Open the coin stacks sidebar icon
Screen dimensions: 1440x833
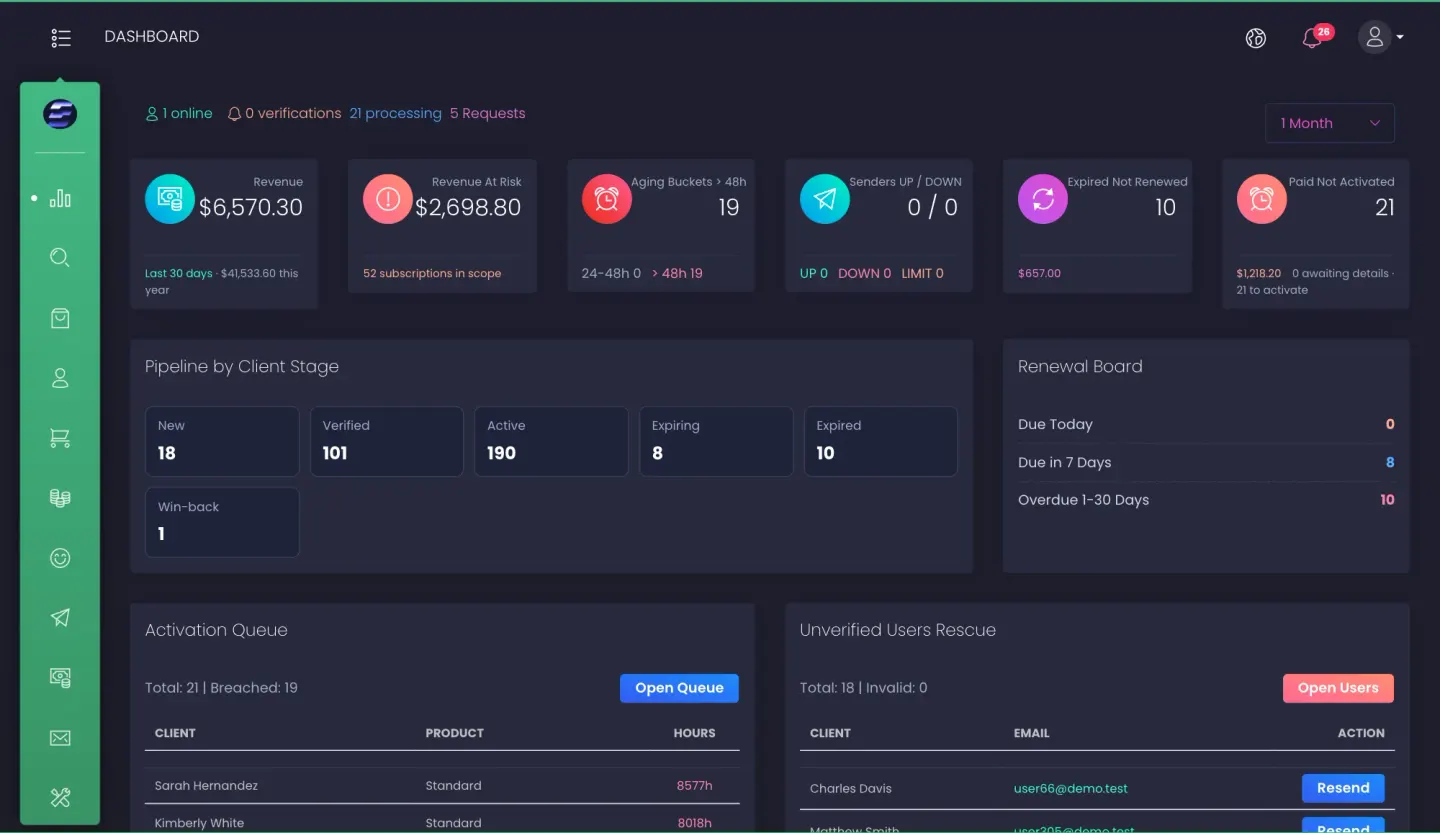pos(60,498)
